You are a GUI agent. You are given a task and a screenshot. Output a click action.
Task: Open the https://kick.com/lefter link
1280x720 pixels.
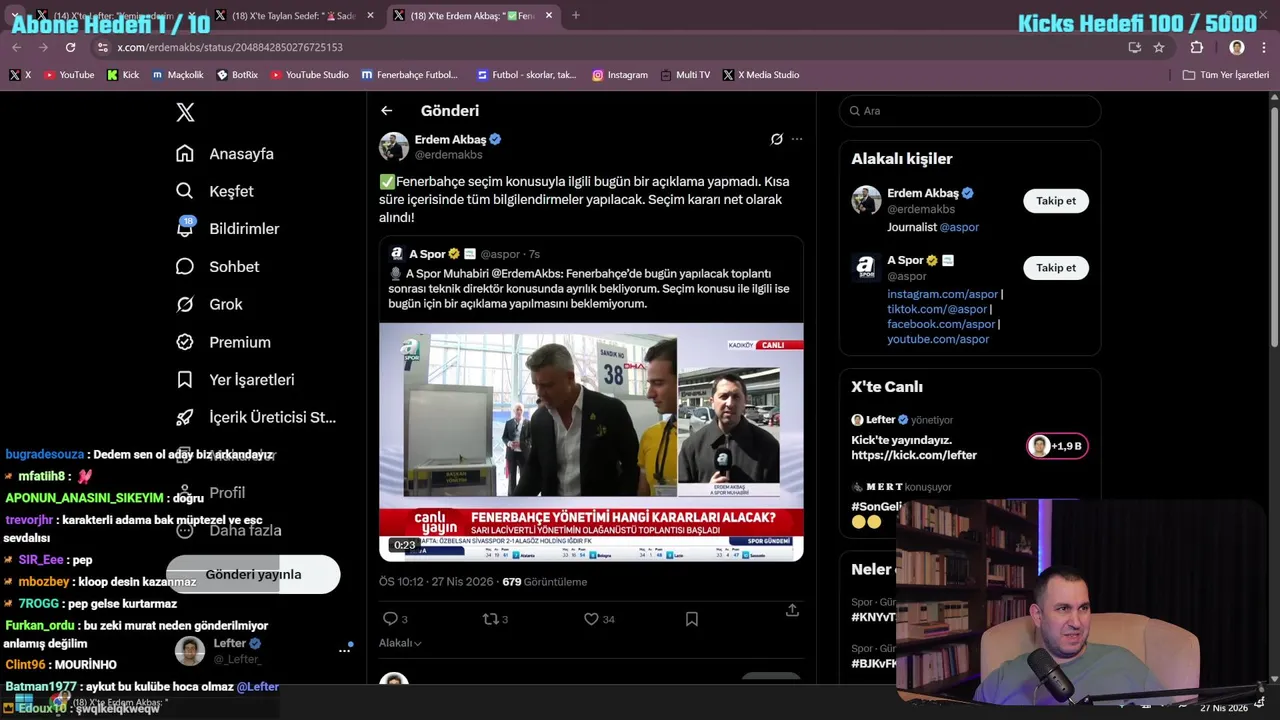914,455
